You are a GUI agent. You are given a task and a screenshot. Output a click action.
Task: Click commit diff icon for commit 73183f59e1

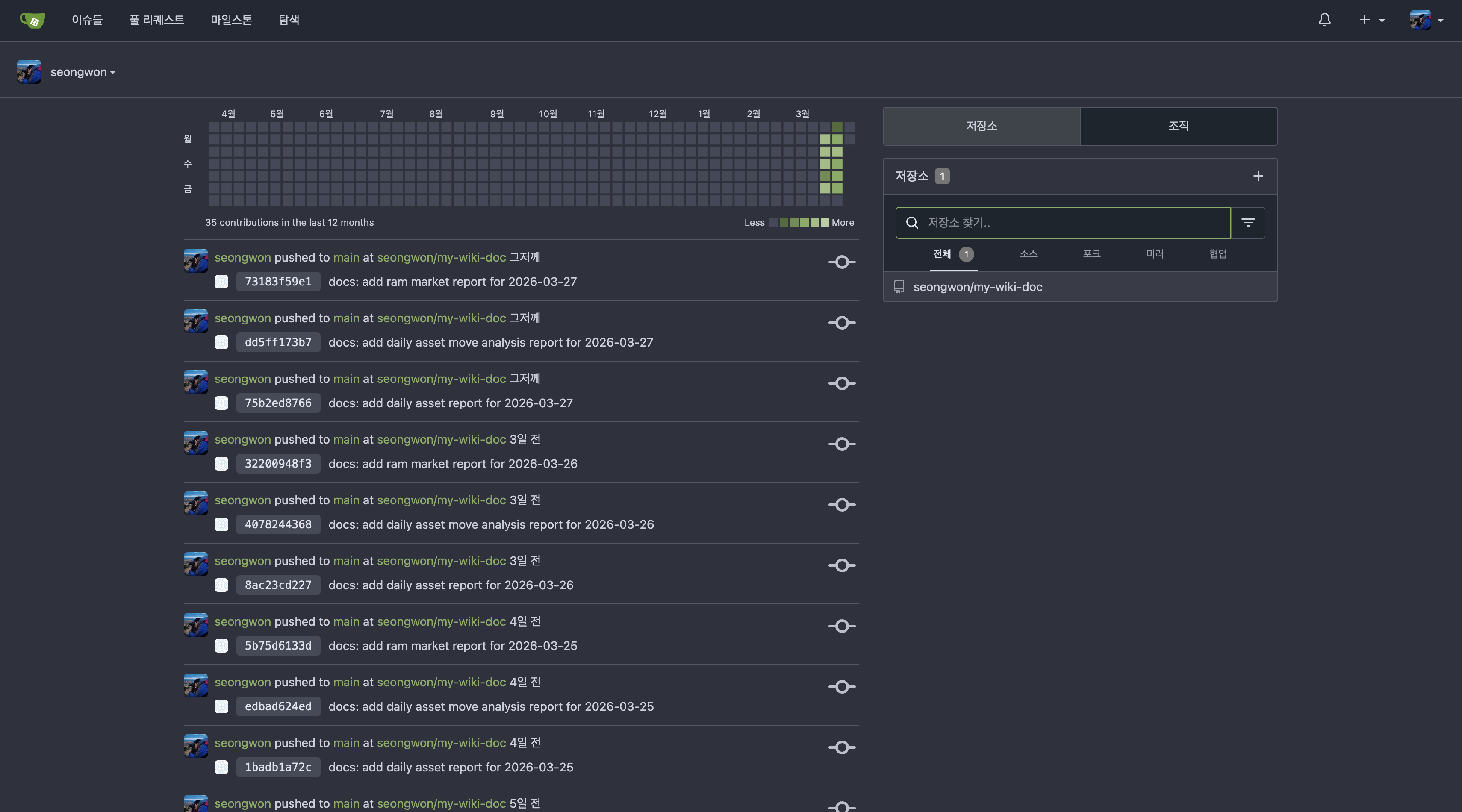click(842, 262)
